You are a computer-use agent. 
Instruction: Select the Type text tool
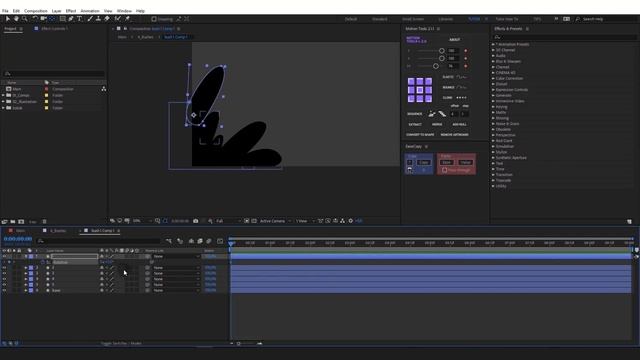click(80, 19)
